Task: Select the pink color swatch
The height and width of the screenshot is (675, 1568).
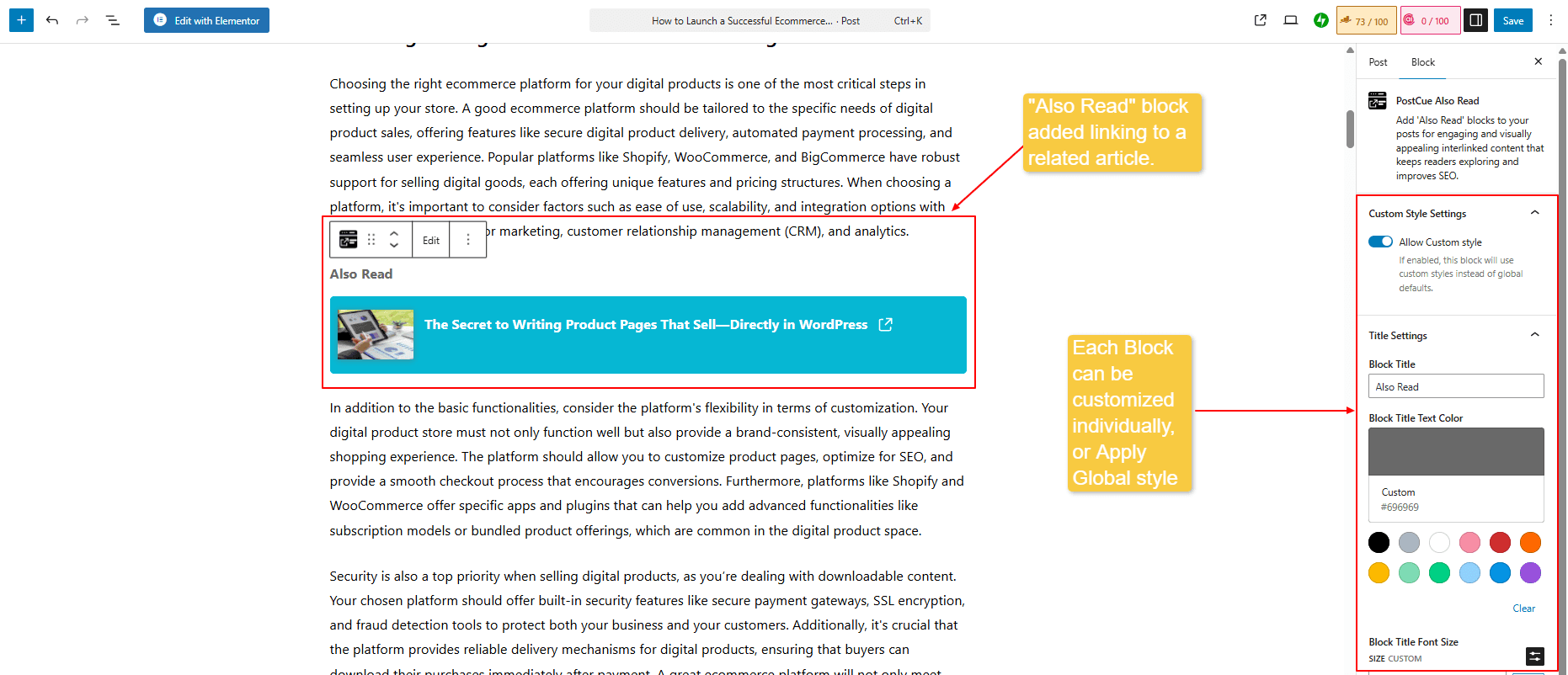Action: tap(1469, 543)
